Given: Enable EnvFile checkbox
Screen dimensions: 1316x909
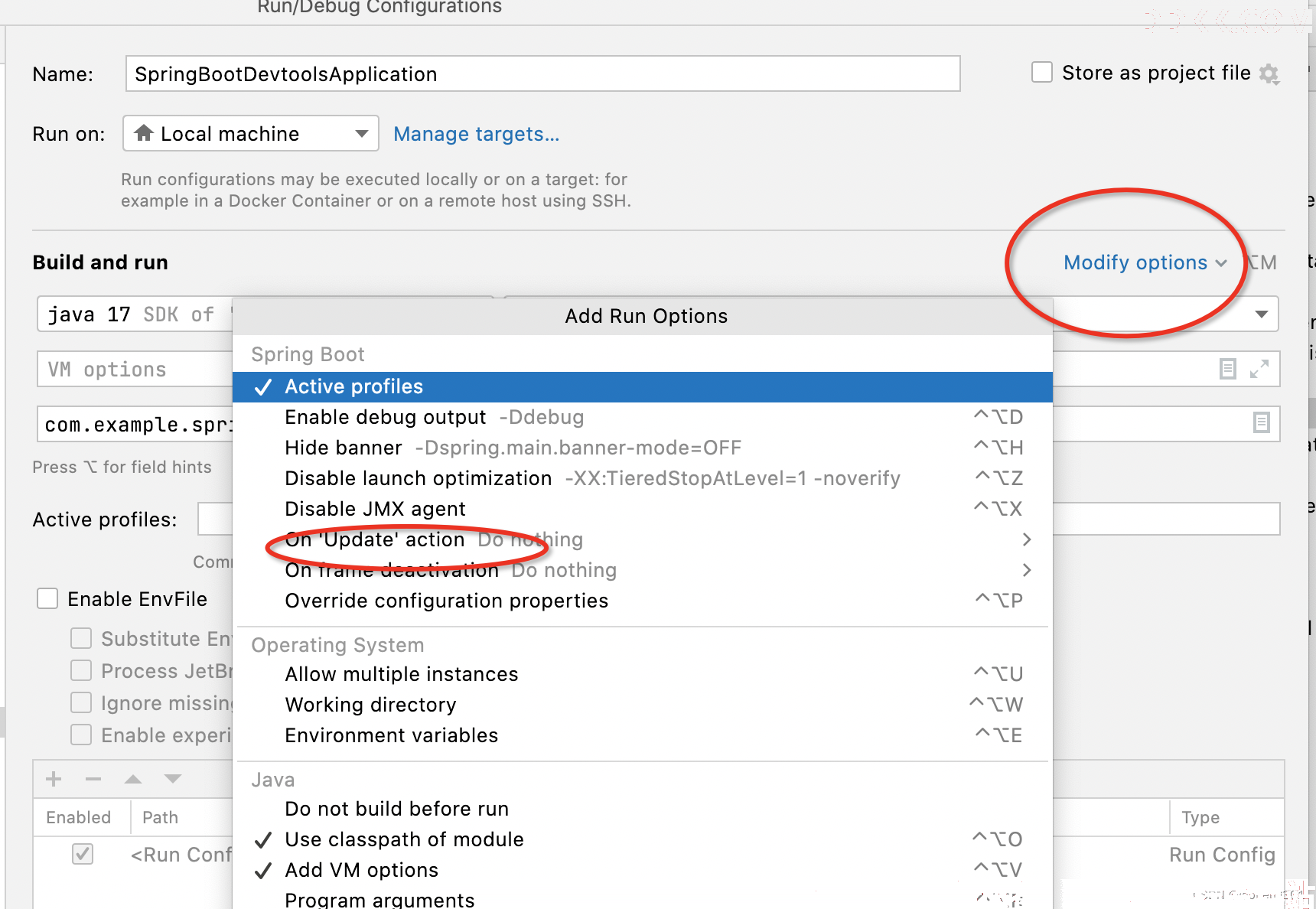Looking at the screenshot, I should pyautogui.click(x=47, y=598).
